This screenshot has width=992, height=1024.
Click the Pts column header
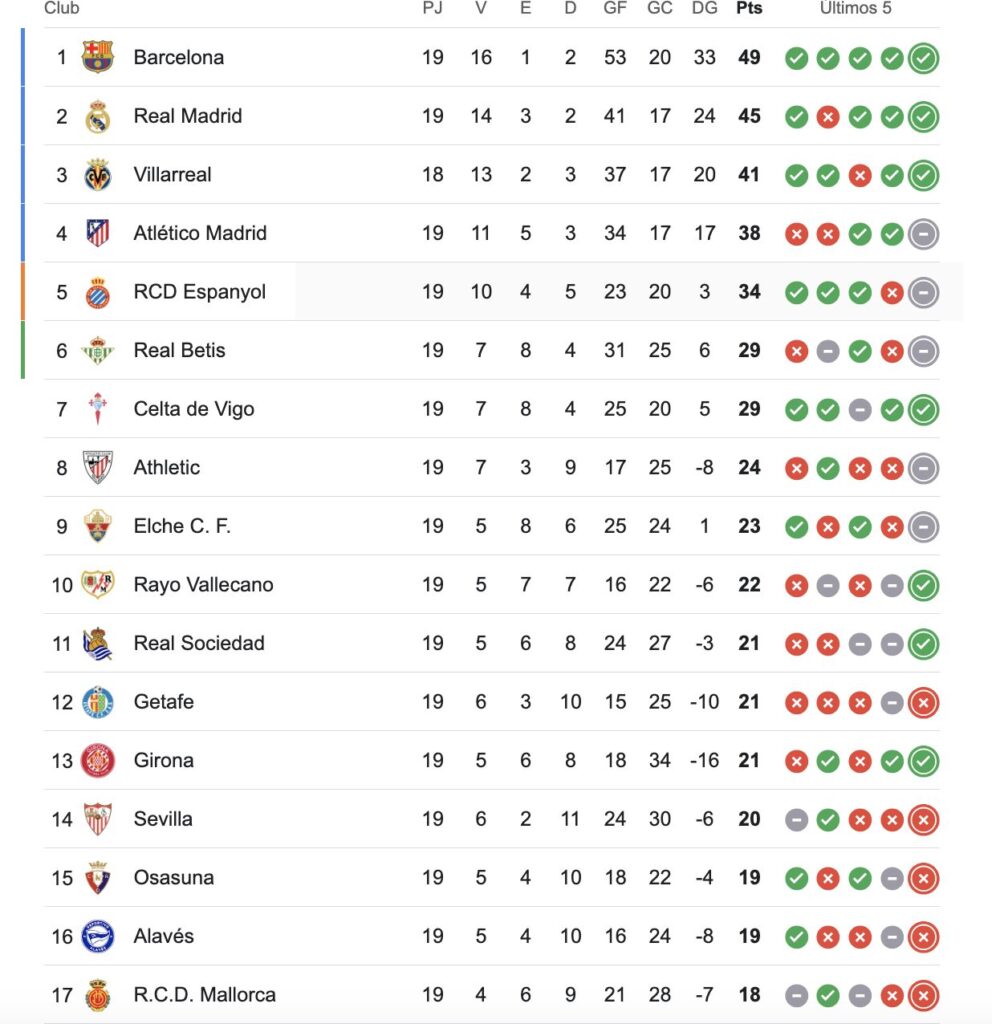pyautogui.click(x=748, y=8)
